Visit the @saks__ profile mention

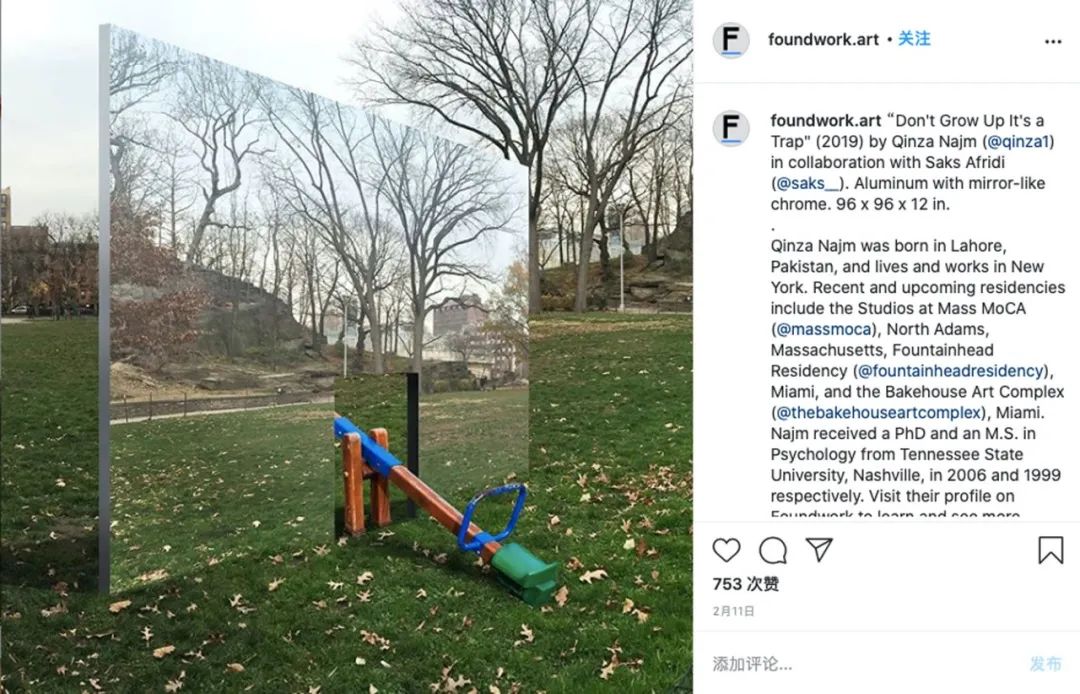point(808,183)
